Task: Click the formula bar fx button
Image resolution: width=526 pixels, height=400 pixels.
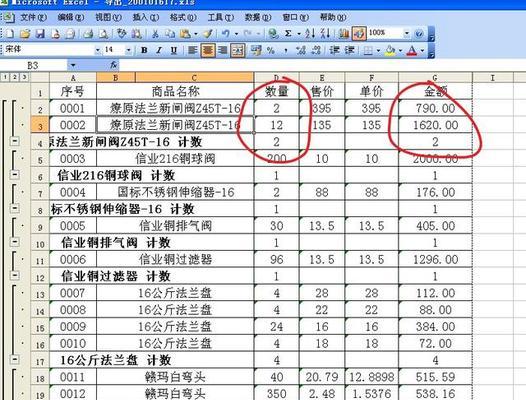Action: click(x=114, y=65)
